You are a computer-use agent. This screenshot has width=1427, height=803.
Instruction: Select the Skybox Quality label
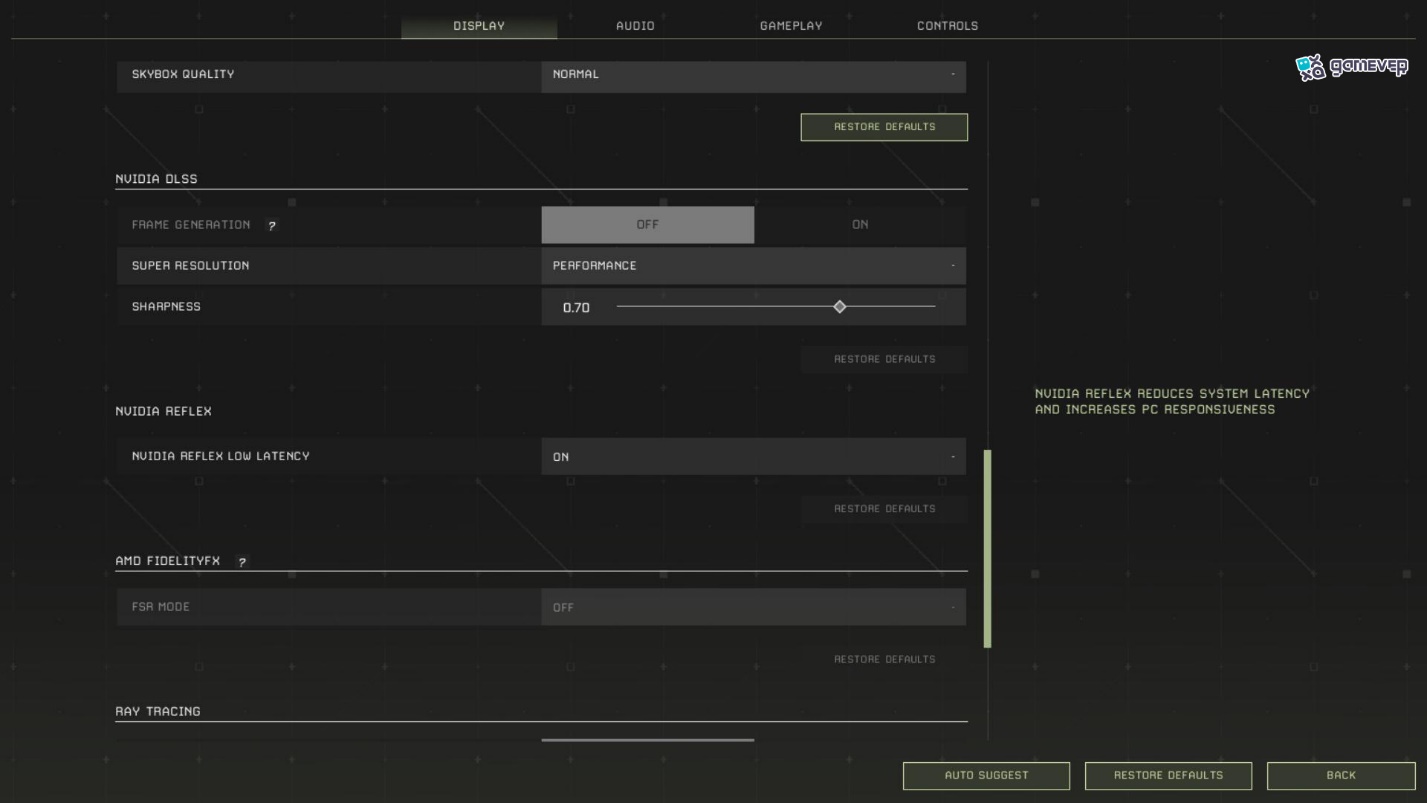(x=183, y=74)
